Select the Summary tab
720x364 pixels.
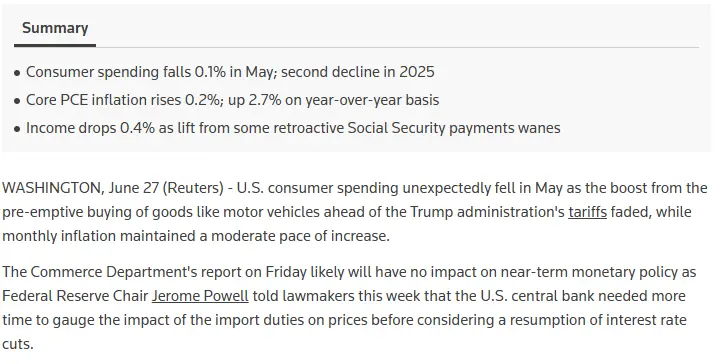pos(55,28)
